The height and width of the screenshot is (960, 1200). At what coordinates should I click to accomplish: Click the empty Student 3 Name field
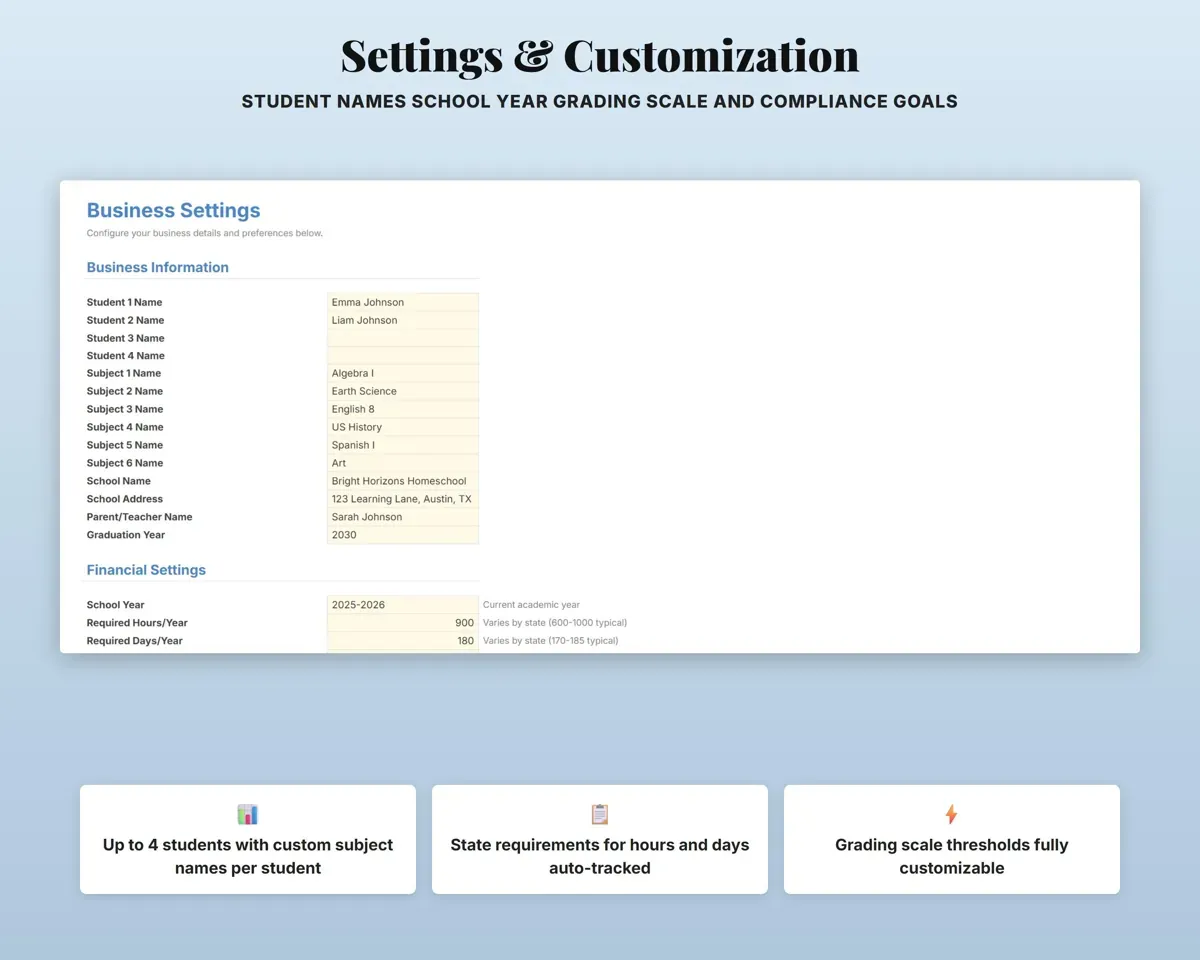coord(403,338)
